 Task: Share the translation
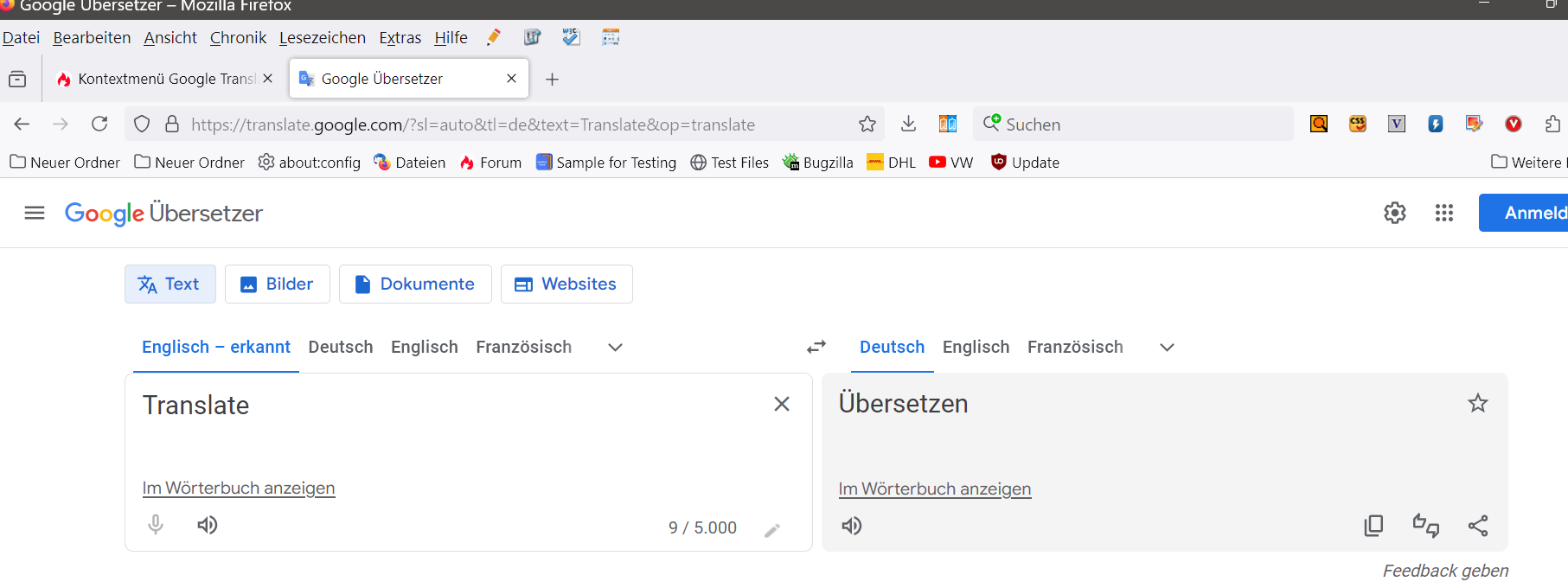(x=1478, y=526)
